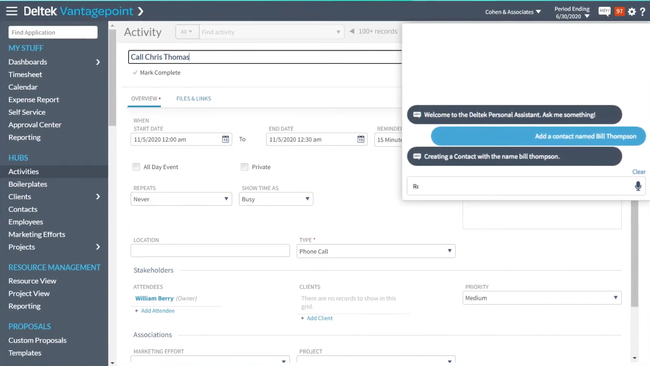Viewport: 650px width, 366px height.
Task: Open Custom Proposals in the sidebar
Action: pos(37,340)
